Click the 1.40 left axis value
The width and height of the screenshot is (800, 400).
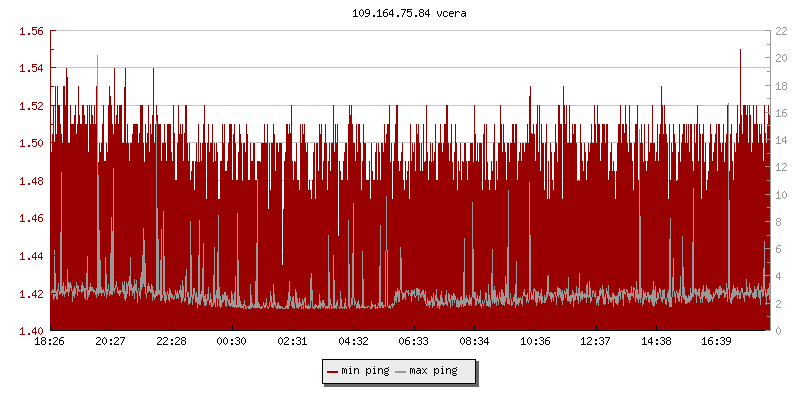[31, 331]
